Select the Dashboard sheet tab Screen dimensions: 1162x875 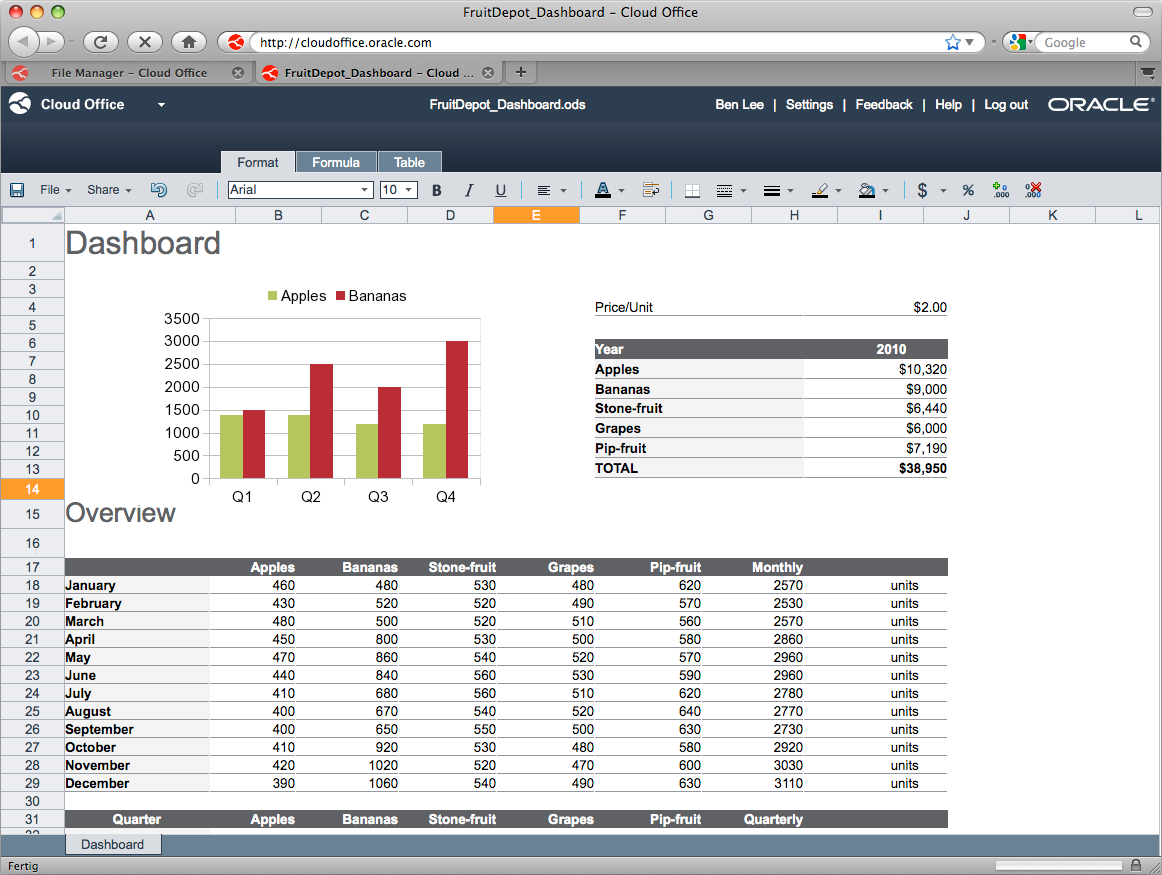coord(112,845)
